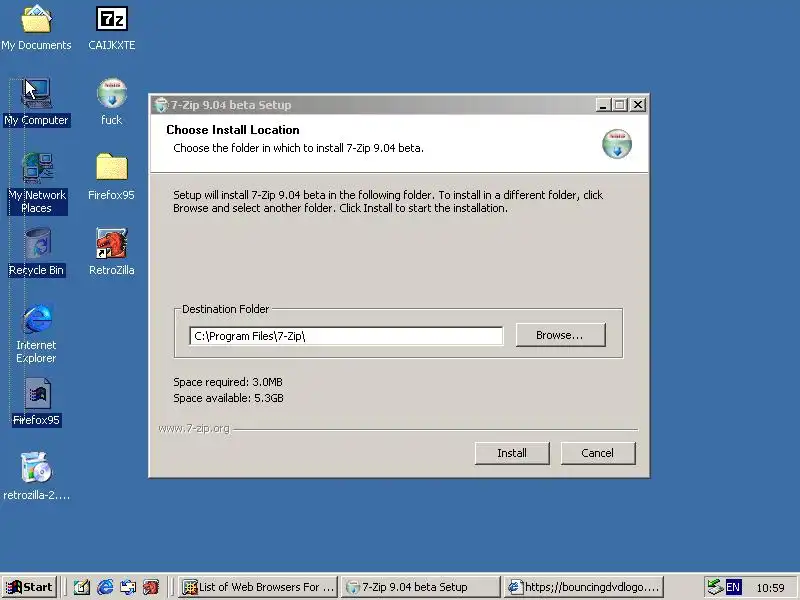The height and width of the screenshot is (600, 800).
Task: Click the Show Desktop quick launch icon
Action: [82, 587]
